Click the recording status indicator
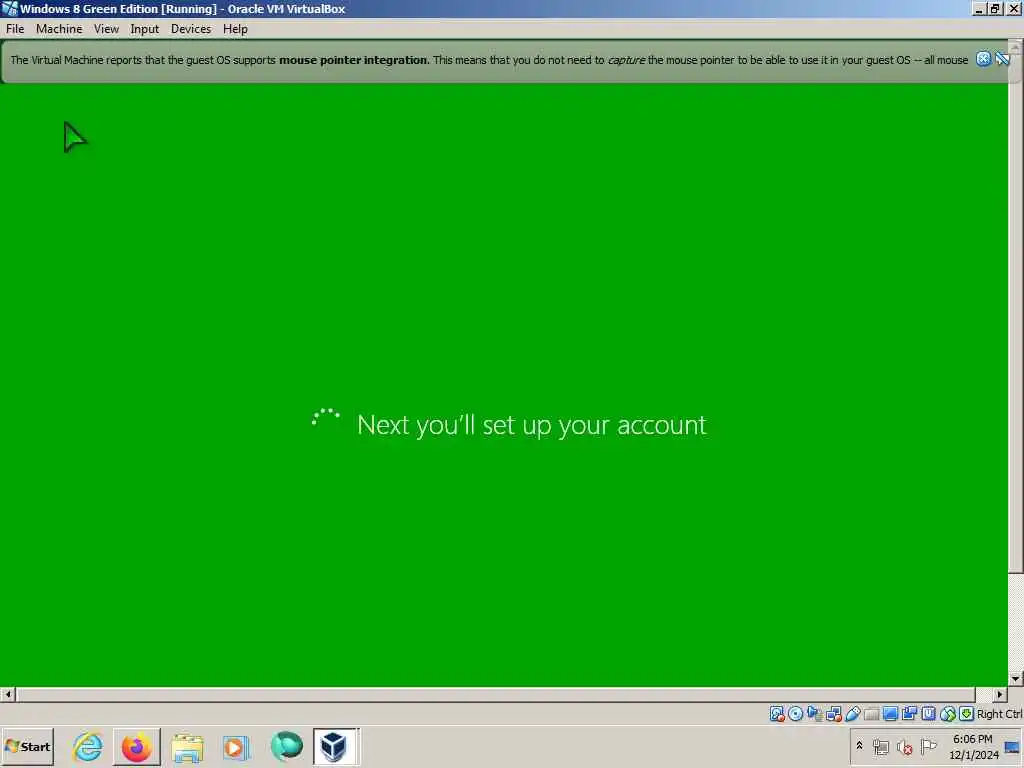Image resolution: width=1024 pixels, height=768 pixels. (x=909, y=714)
